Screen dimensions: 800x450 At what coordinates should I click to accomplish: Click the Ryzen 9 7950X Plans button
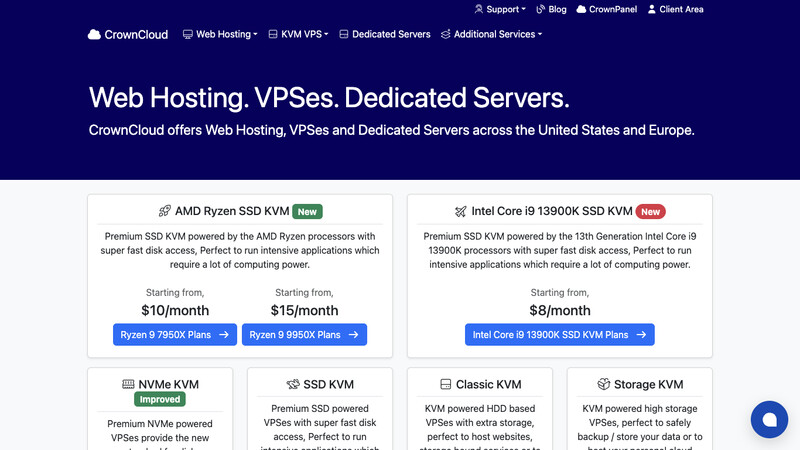pyautogui.click(x=175, y=335)
